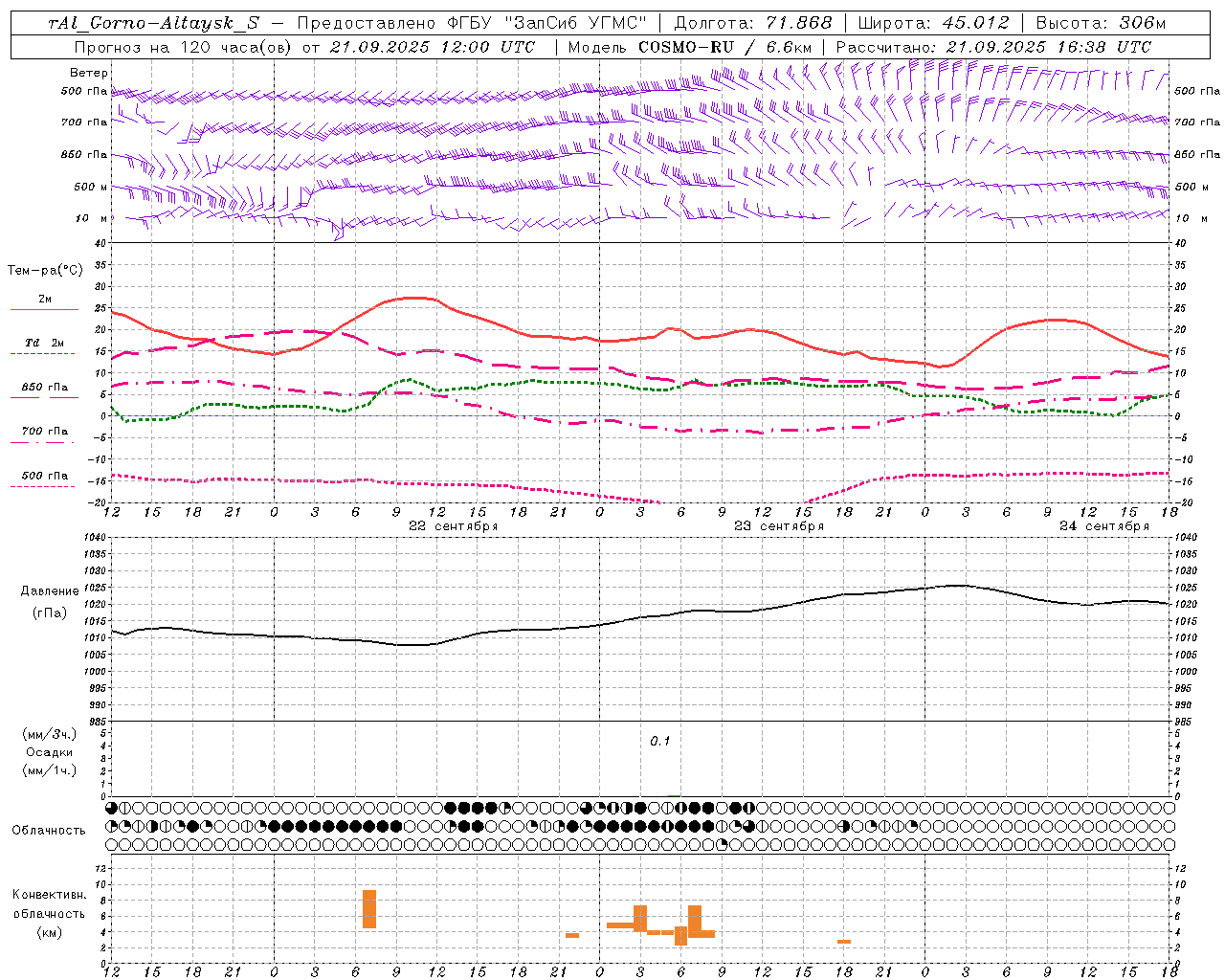The width and height of the screenshot is (1225, 980).
Task: Click the '(мм/3ч.)' precipitation unit label
Action: 50,734
